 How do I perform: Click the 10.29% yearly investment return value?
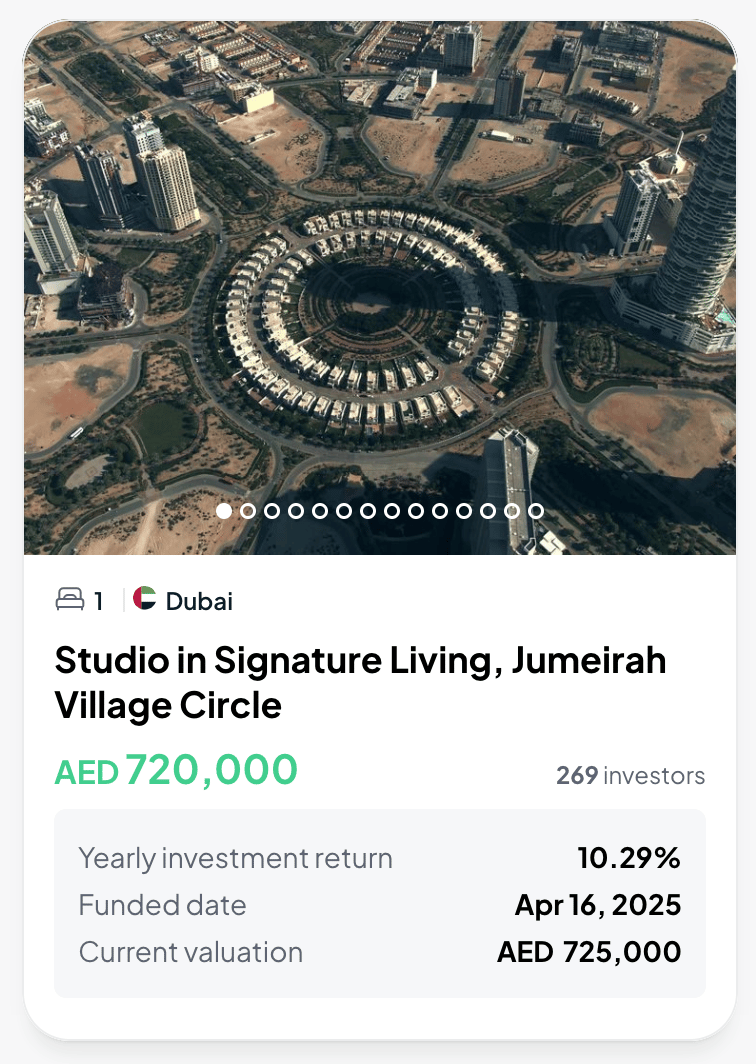point(629,858)
